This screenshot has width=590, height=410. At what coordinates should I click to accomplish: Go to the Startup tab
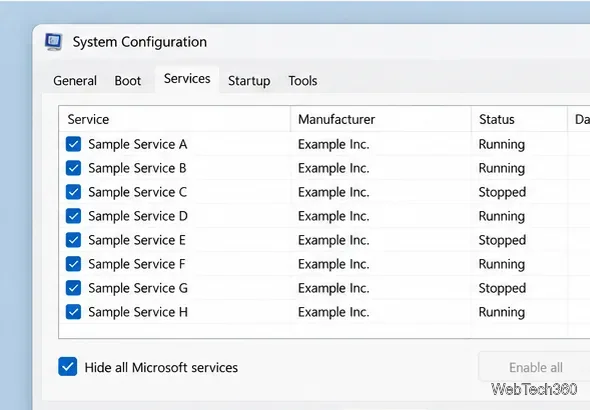pyautogui.click(x=249, y=80)
